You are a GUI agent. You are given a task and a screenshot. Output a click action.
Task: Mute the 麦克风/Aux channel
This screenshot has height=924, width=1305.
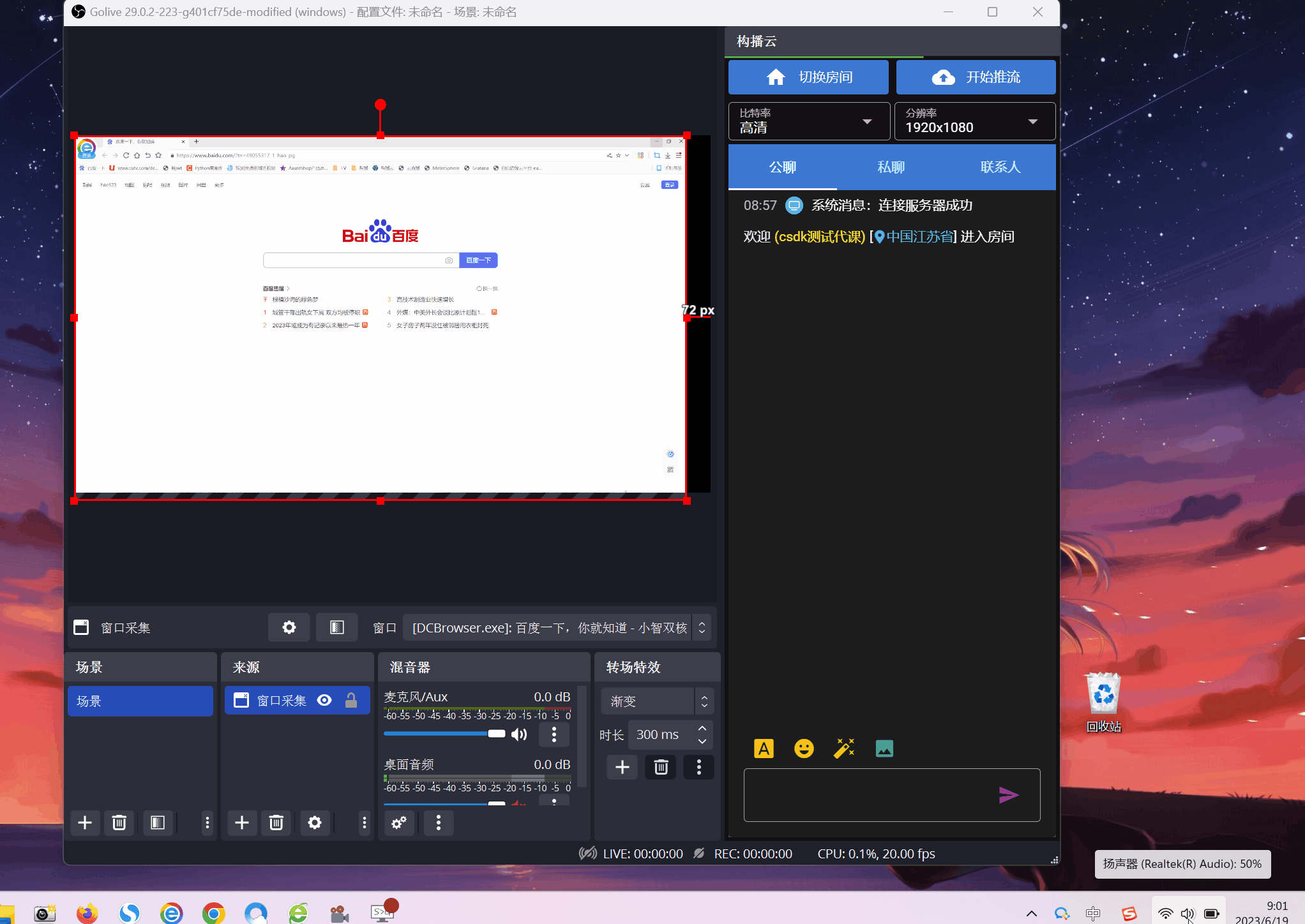click(519, 734)
